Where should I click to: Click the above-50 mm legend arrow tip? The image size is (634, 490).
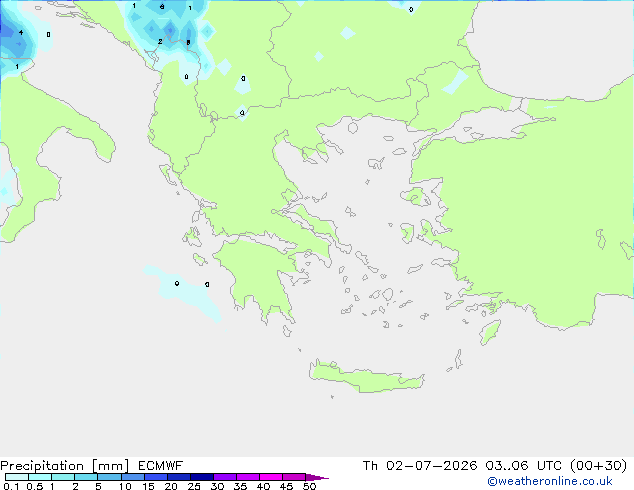click(x=317, y=477)
